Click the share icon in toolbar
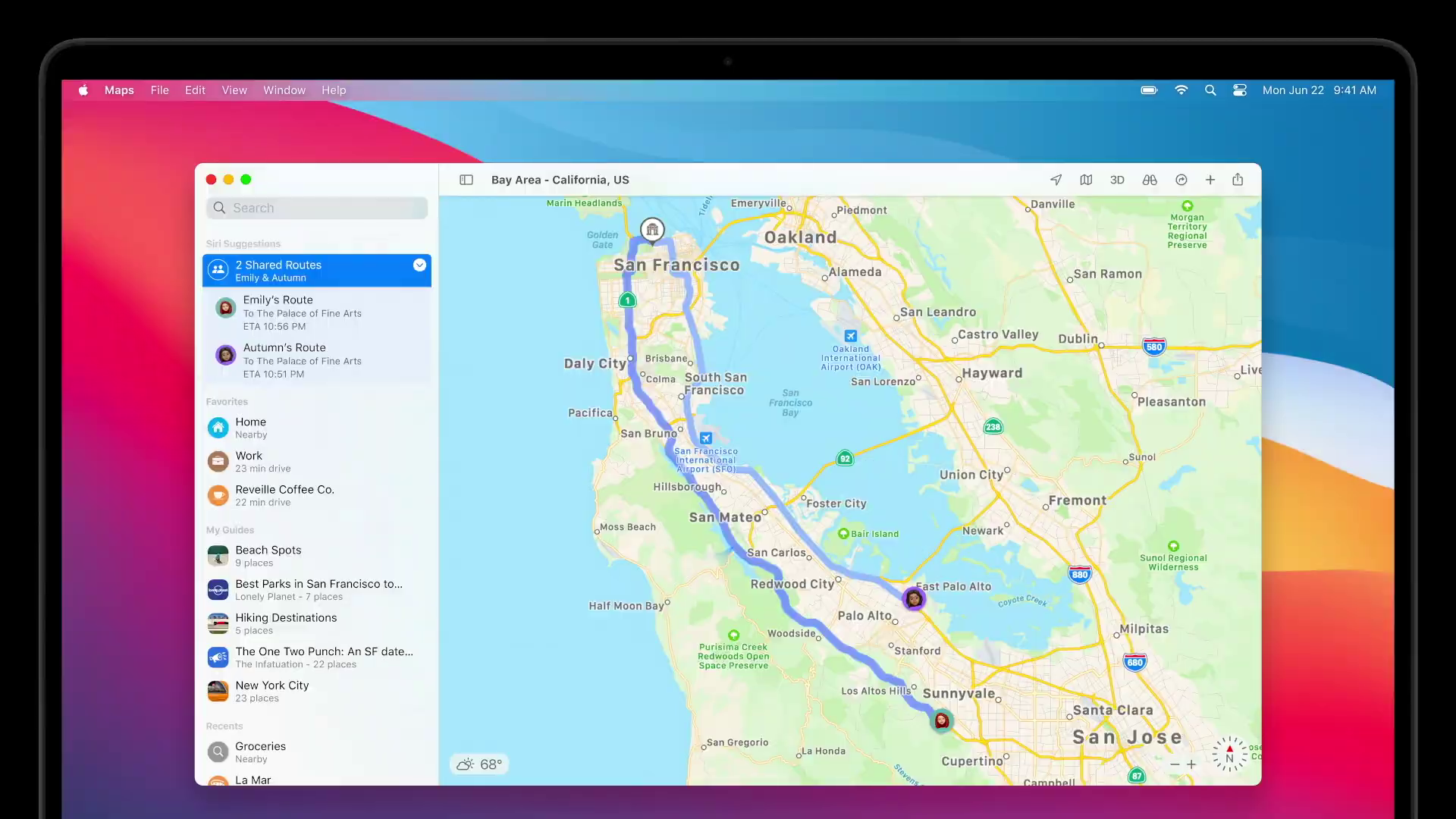This screenshot has height=819, width=1456. point(1238,180)
